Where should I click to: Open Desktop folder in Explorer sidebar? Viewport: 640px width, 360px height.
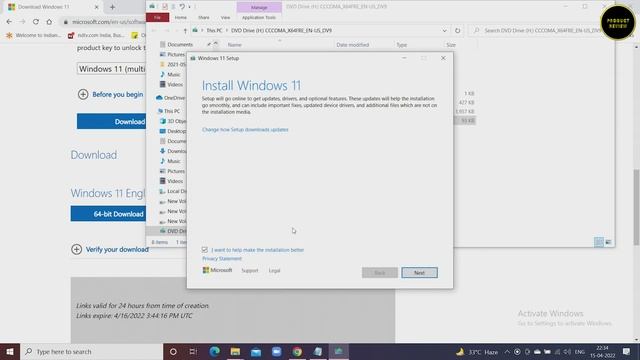pos(173,131)
